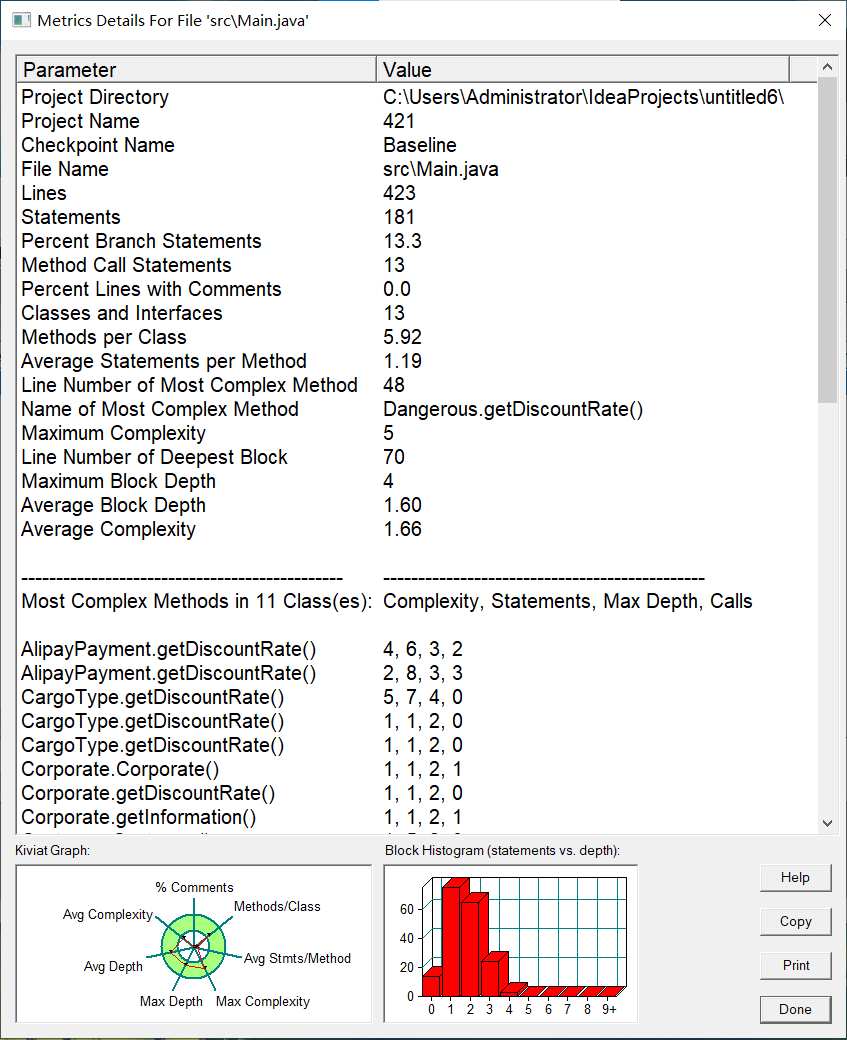
Task: Click Most Complex Methods in 11 Class(es)
Action: [196, 601]
